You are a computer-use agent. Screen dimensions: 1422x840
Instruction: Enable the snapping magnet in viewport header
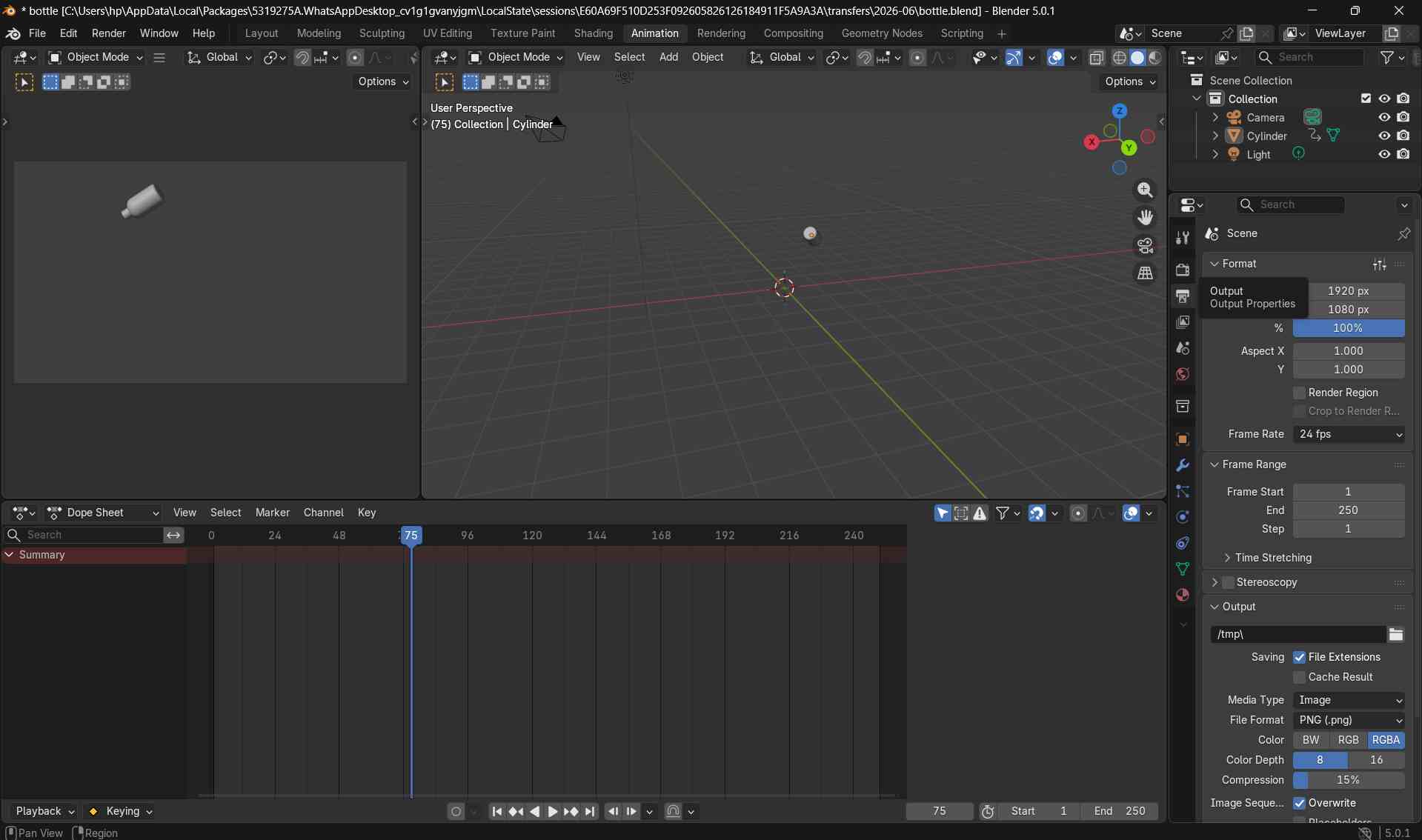click(865, 57)
